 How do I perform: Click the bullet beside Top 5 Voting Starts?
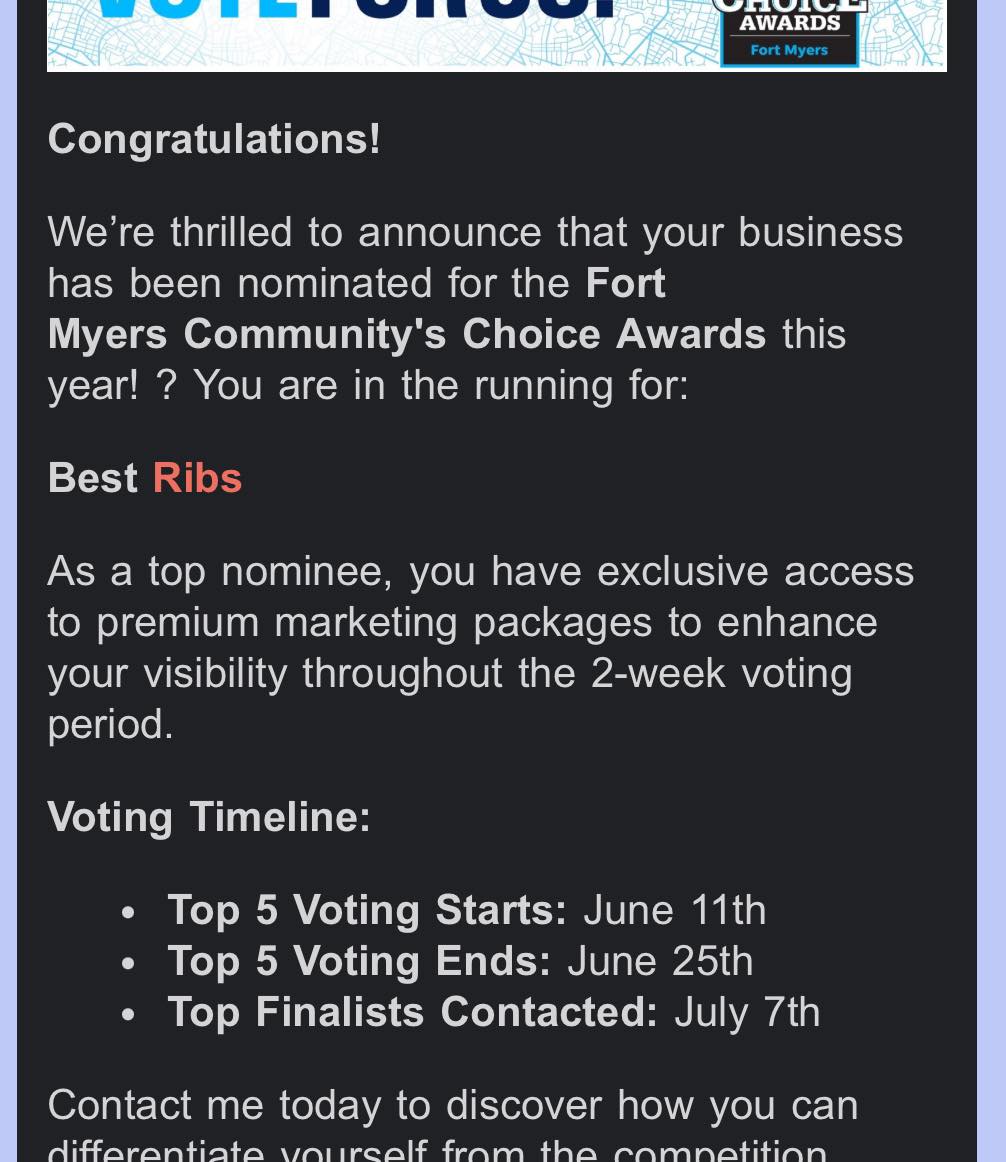click(x=128, y=913)
